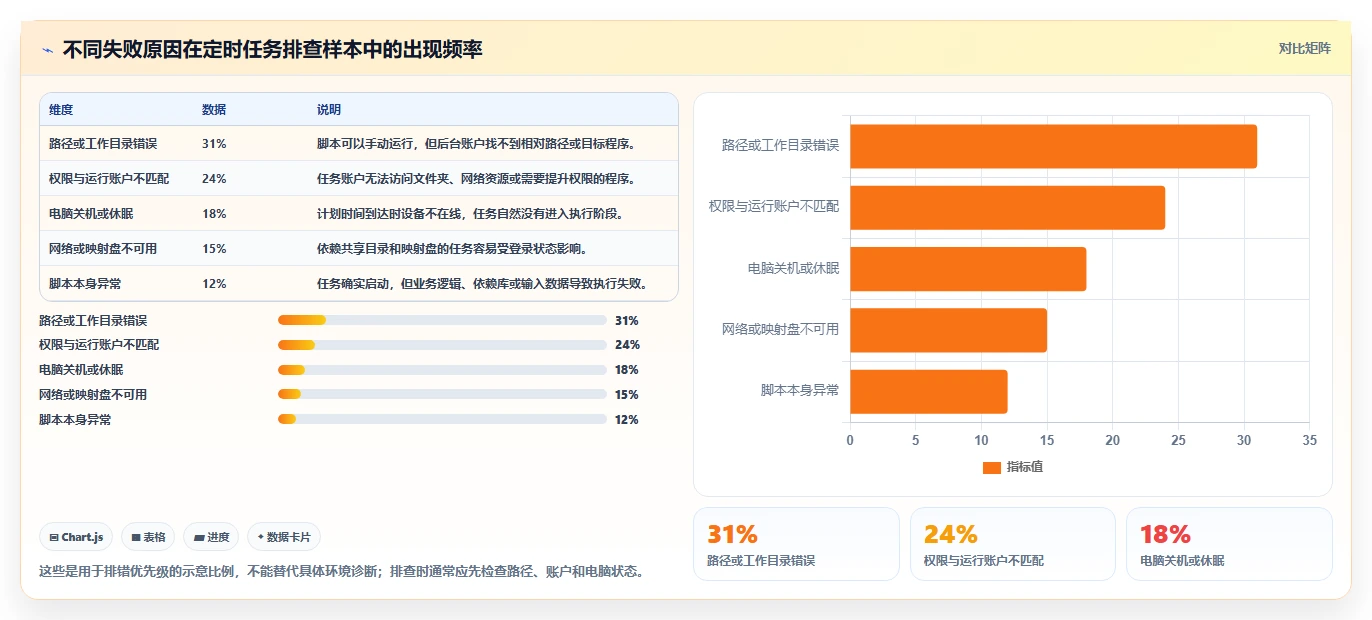Click the title 不同失败原因在定时任务排查样本中的出现频率

[273, 49]
